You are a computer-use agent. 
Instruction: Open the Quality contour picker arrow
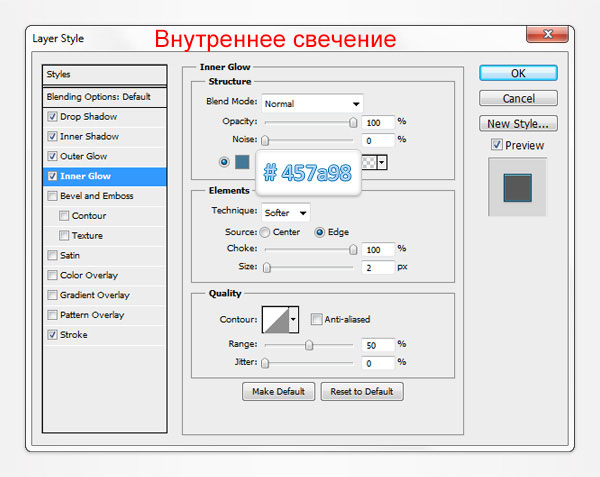click(293, 319)
